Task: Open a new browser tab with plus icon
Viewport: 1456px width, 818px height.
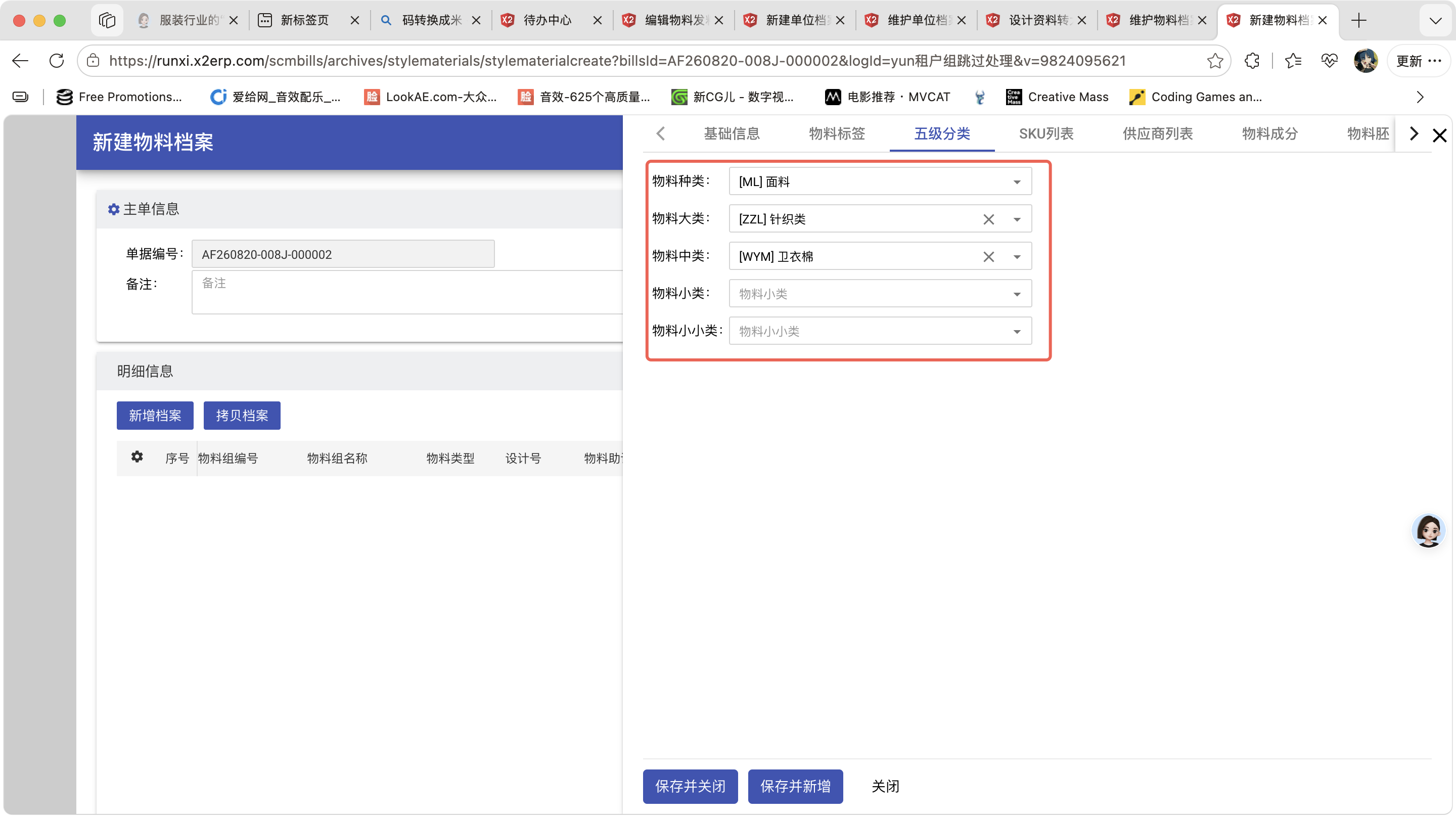Action: [x=1358, y=20]
